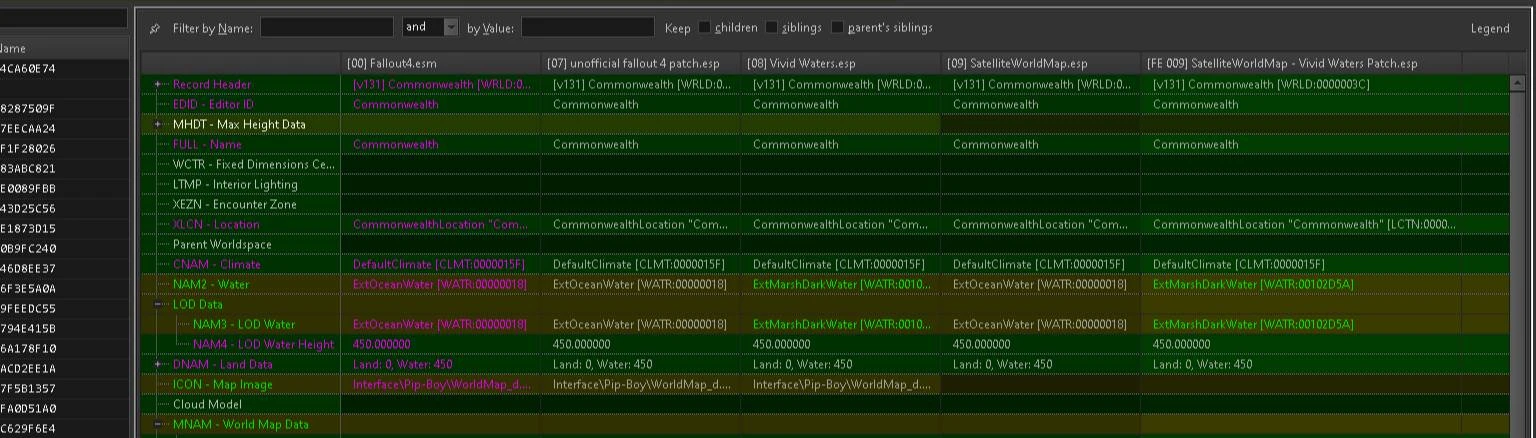Click the ICON map image path under Fallout4.esm
1536x438 pixels.
tap(441, 384)
